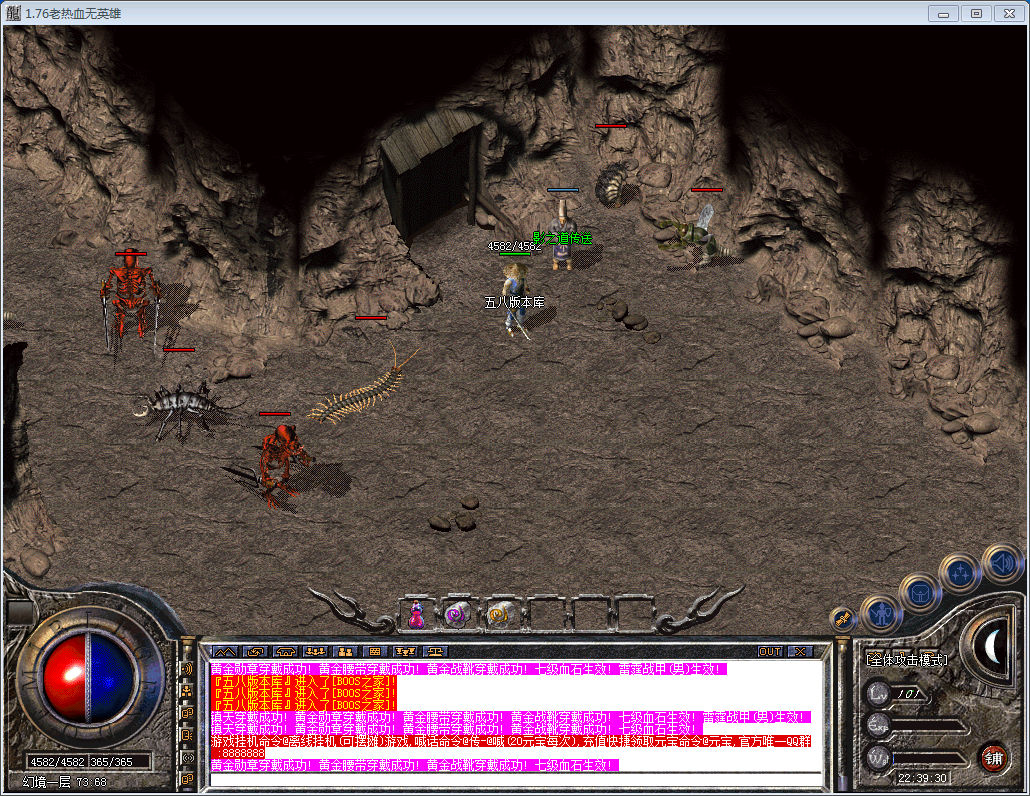Viewport: 1030px width, 796px height.
Task: Toggle the sound-wave chat channel button
Action: [187, 669]
